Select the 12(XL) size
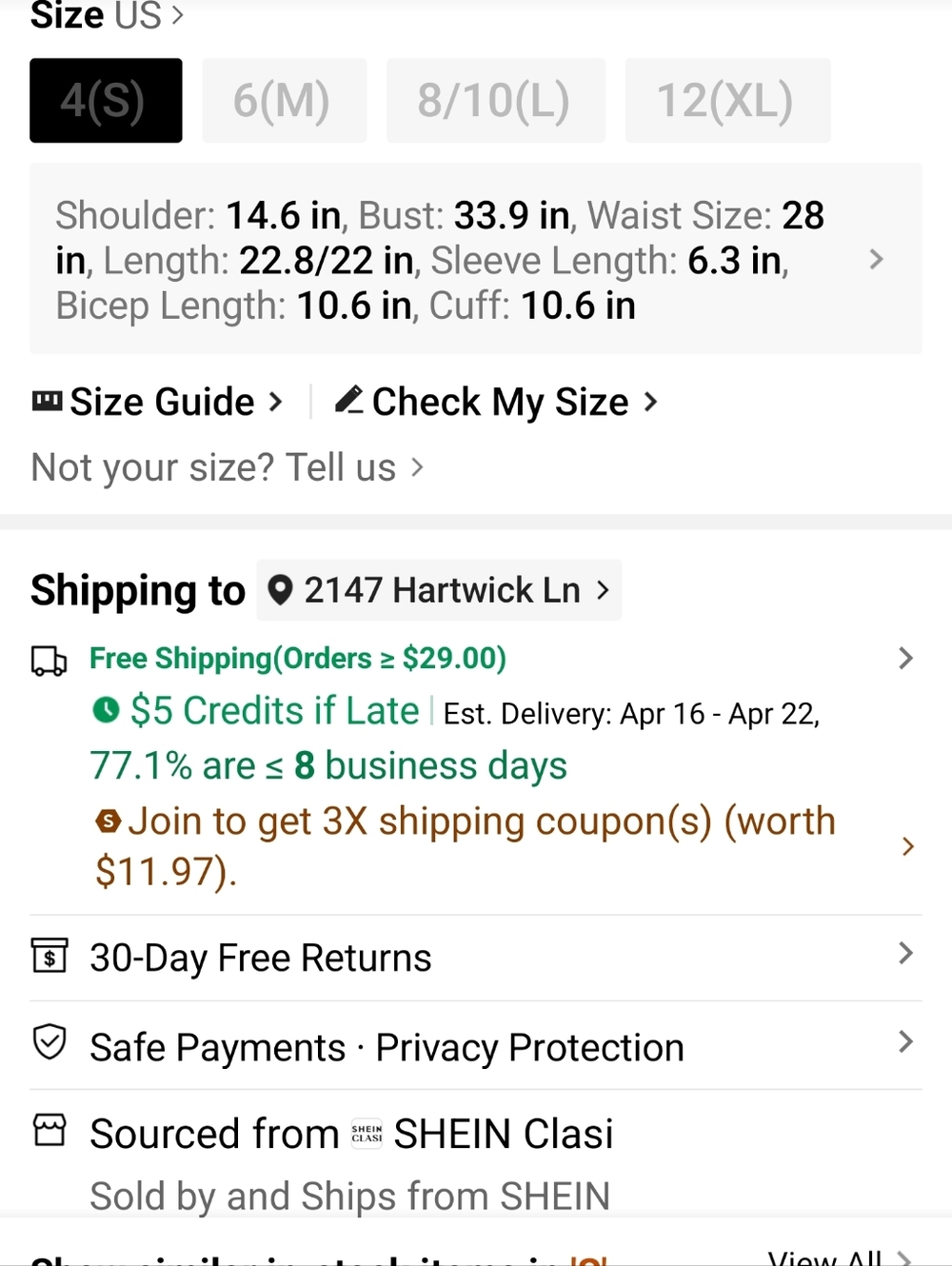Image resolution: width=952 pixels, height=1266 pixels. point(727,100)
